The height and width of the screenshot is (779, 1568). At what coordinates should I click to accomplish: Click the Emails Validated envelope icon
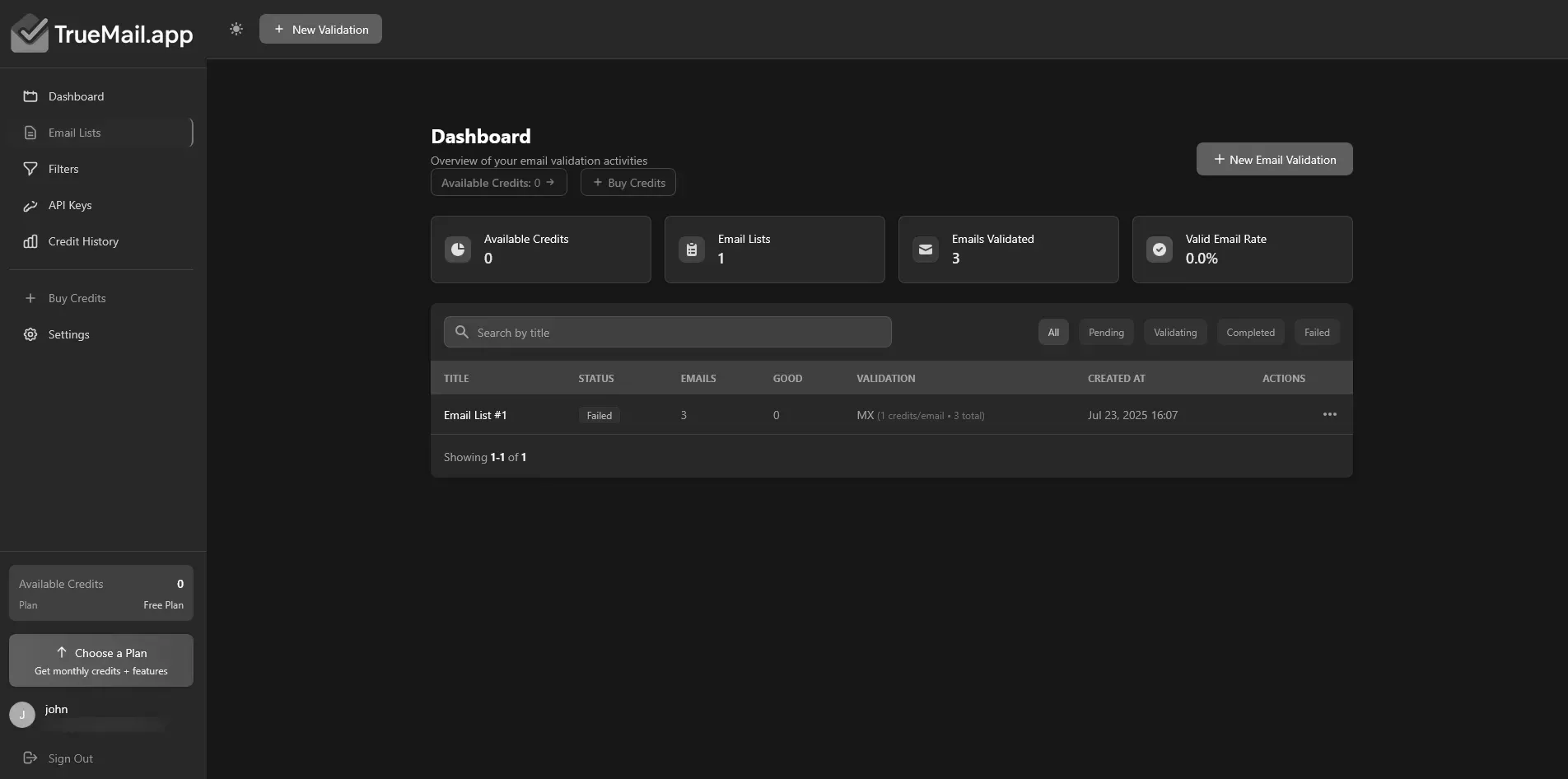[x=926, y=250]
